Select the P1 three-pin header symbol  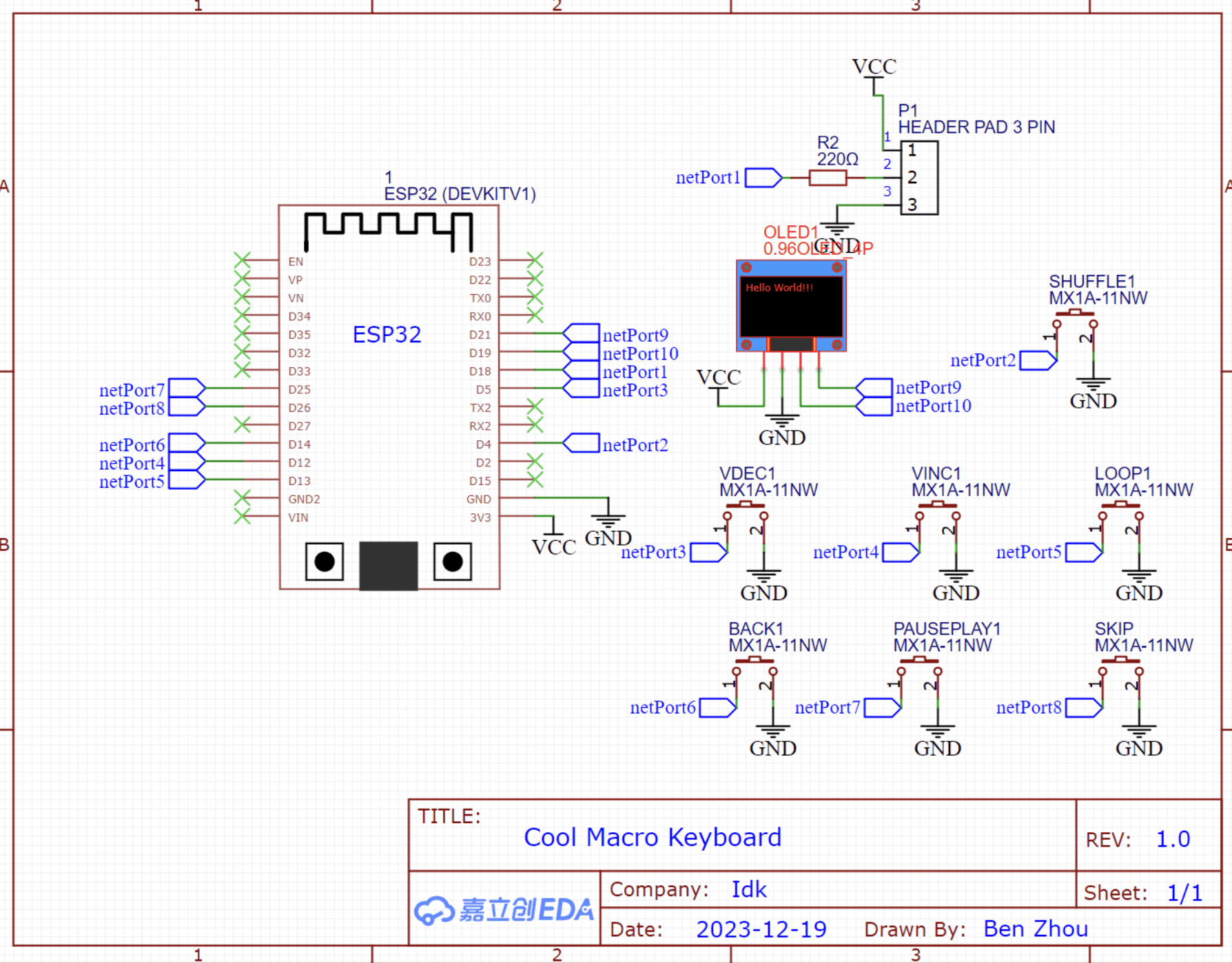click(919, 178)
